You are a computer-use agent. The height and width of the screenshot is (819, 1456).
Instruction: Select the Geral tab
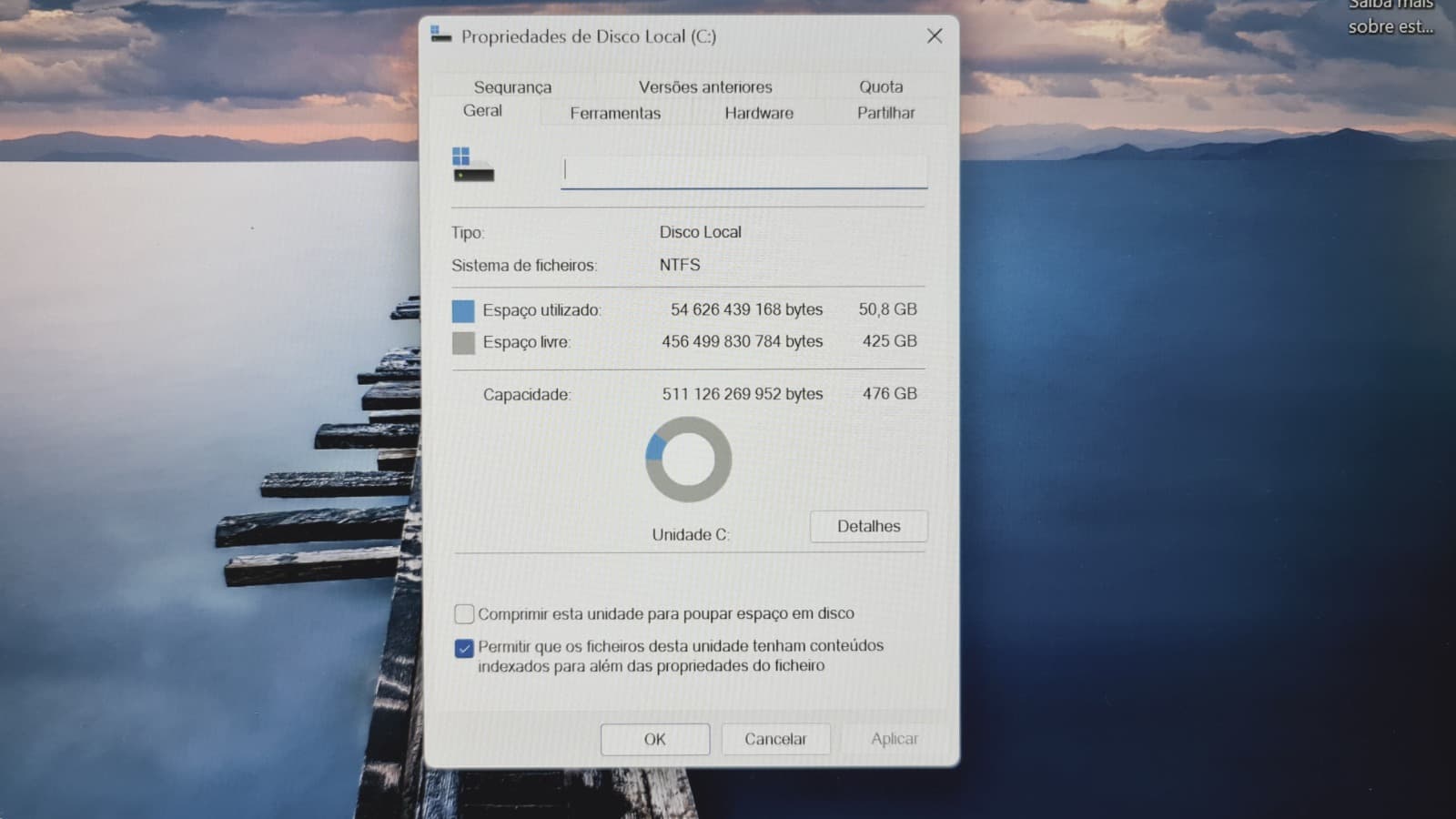(x=482, y=110)
